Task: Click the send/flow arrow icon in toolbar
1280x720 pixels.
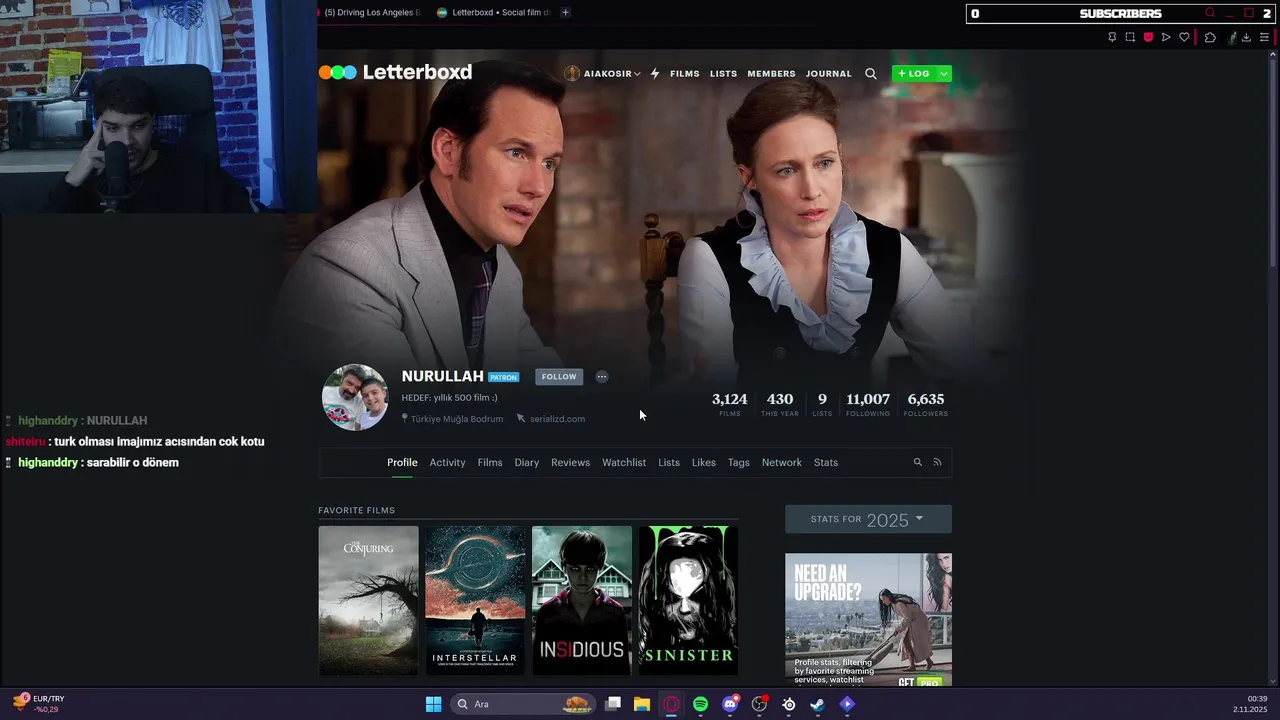Action: 1166,37
